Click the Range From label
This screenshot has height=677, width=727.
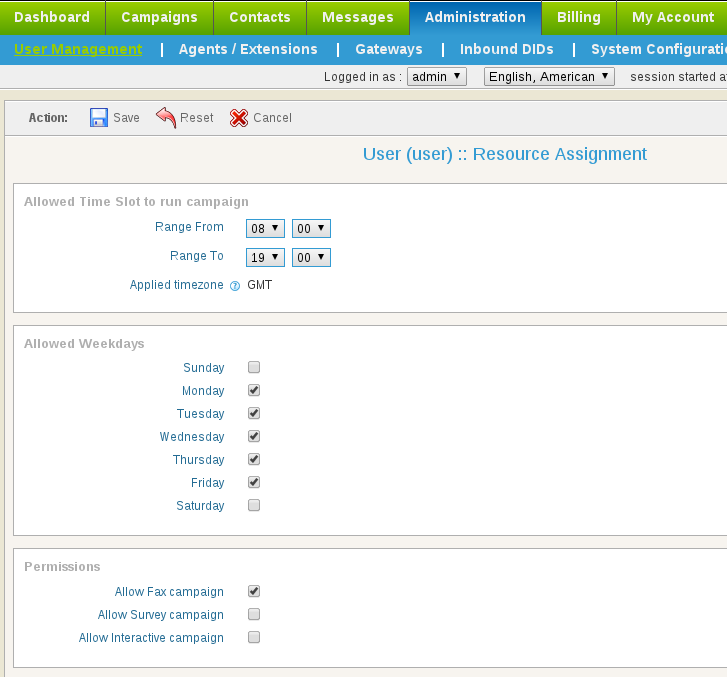coord(189,227)
